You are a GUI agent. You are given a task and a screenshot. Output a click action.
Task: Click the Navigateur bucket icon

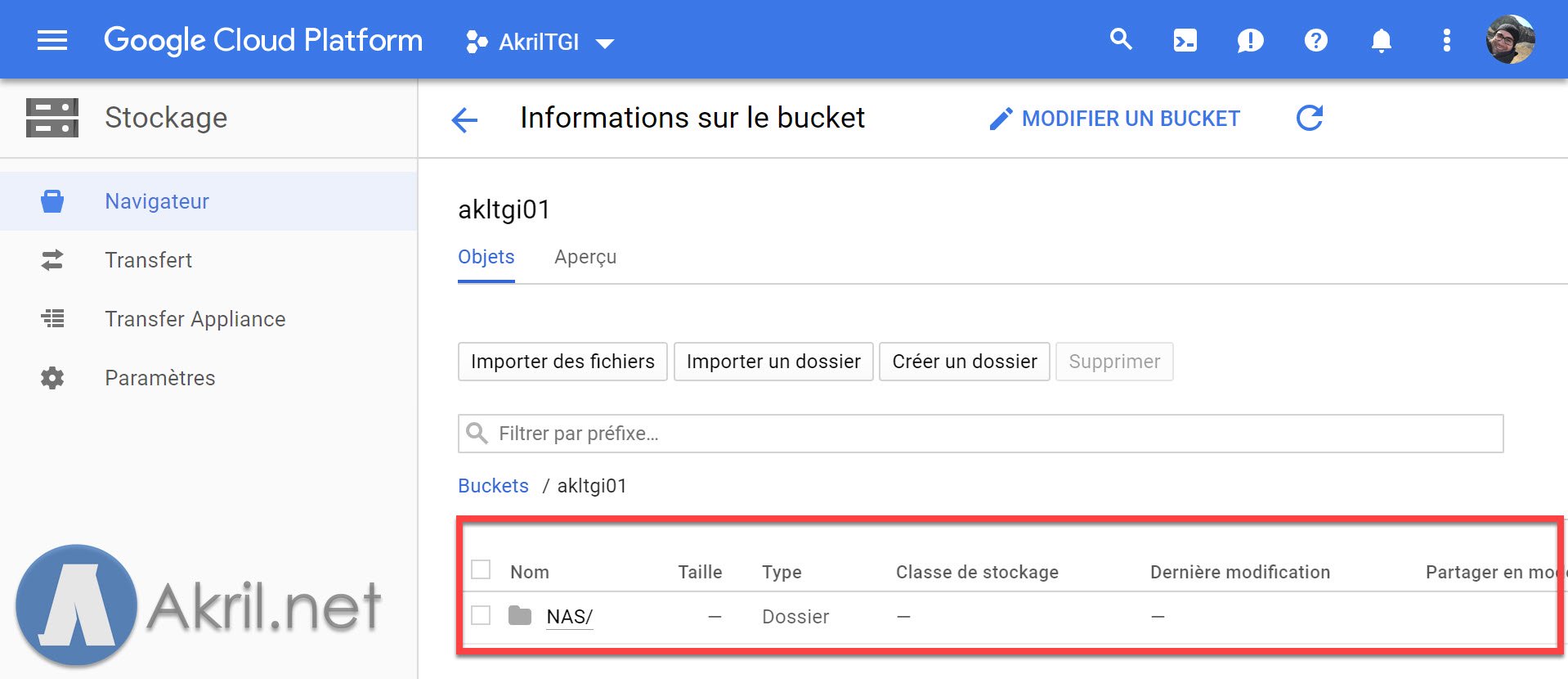52,201
